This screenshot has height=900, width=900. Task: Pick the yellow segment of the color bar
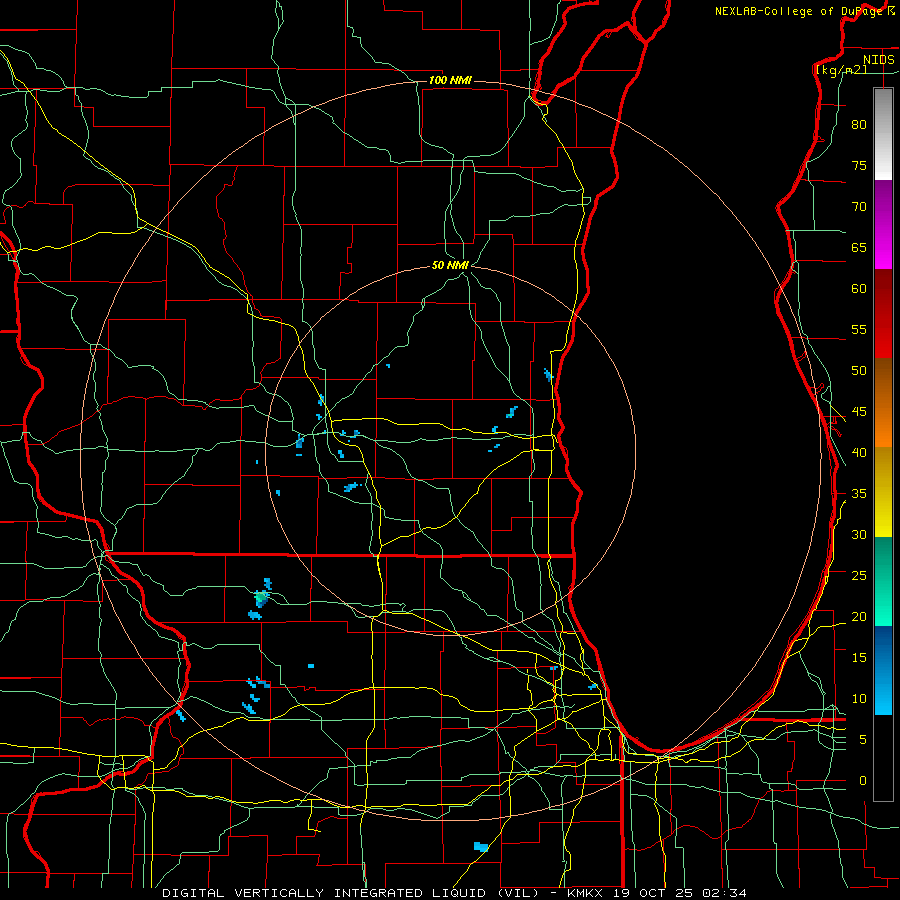pyautogui.click(x=883, y=492)
